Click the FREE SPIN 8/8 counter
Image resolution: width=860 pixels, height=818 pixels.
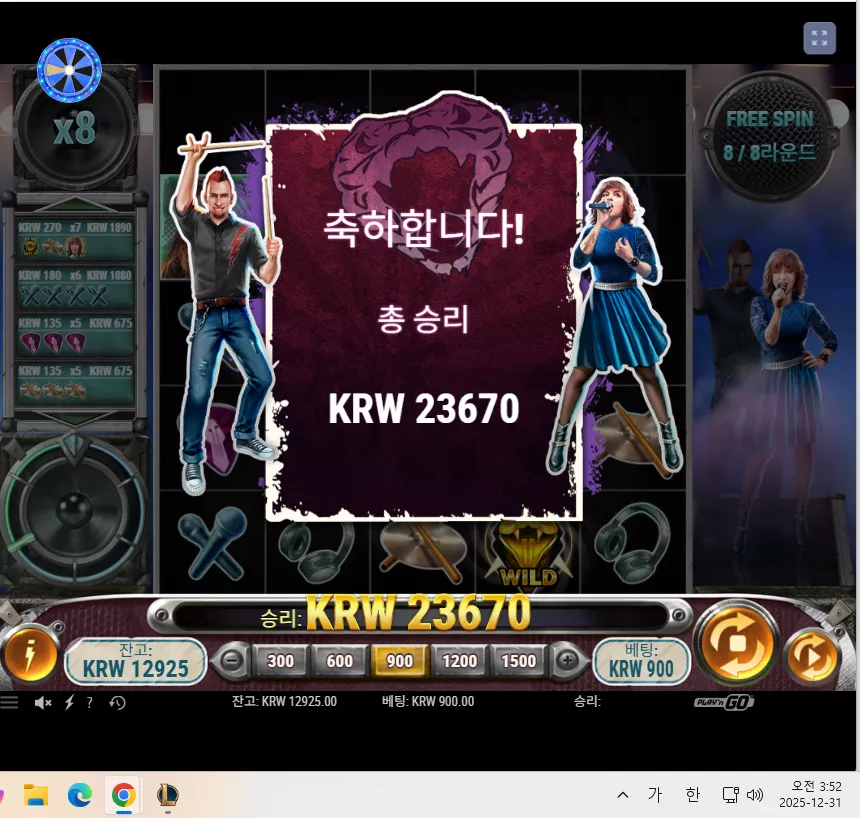click(769, 136)
